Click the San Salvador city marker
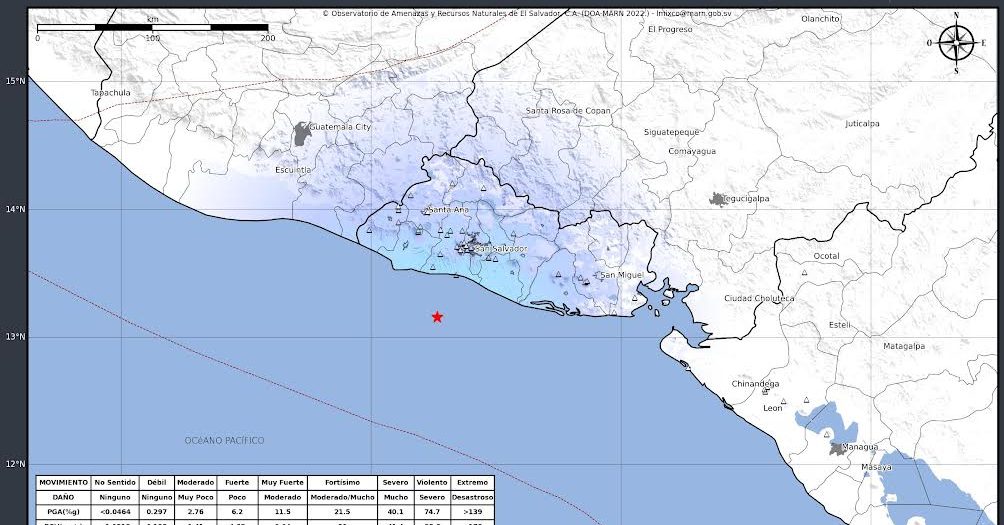 [466, 246]
